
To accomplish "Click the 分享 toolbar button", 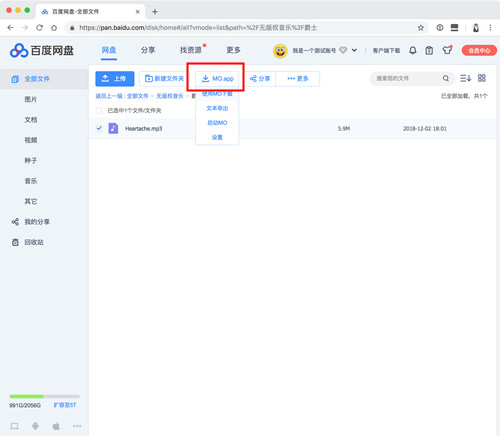I will [260, 79].
